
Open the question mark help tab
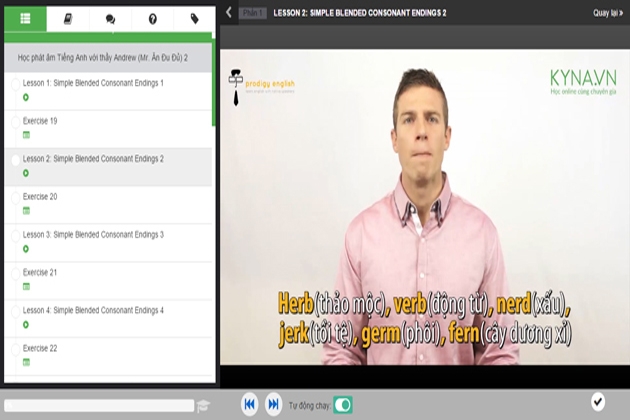(x=153, y=18)
